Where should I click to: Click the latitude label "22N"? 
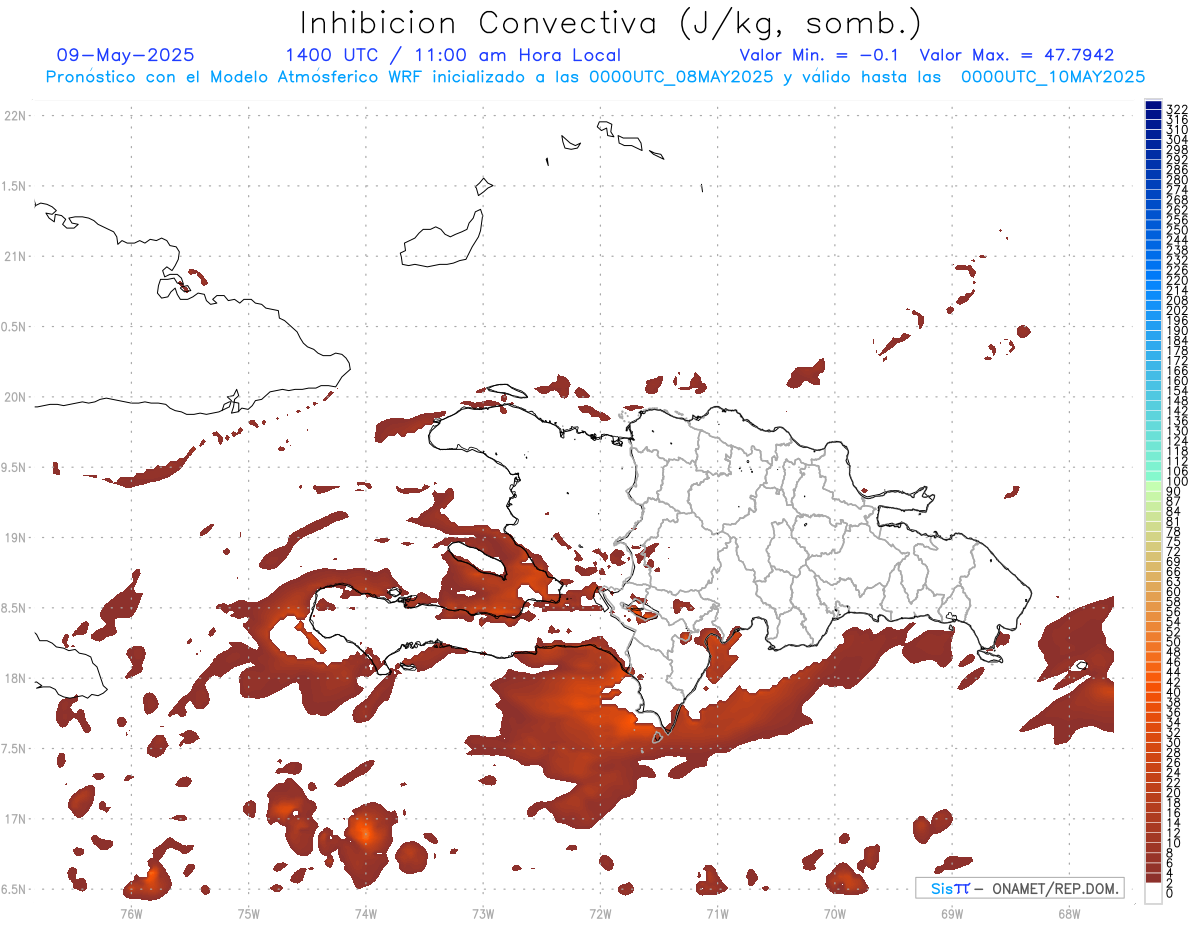pos(15,116)
